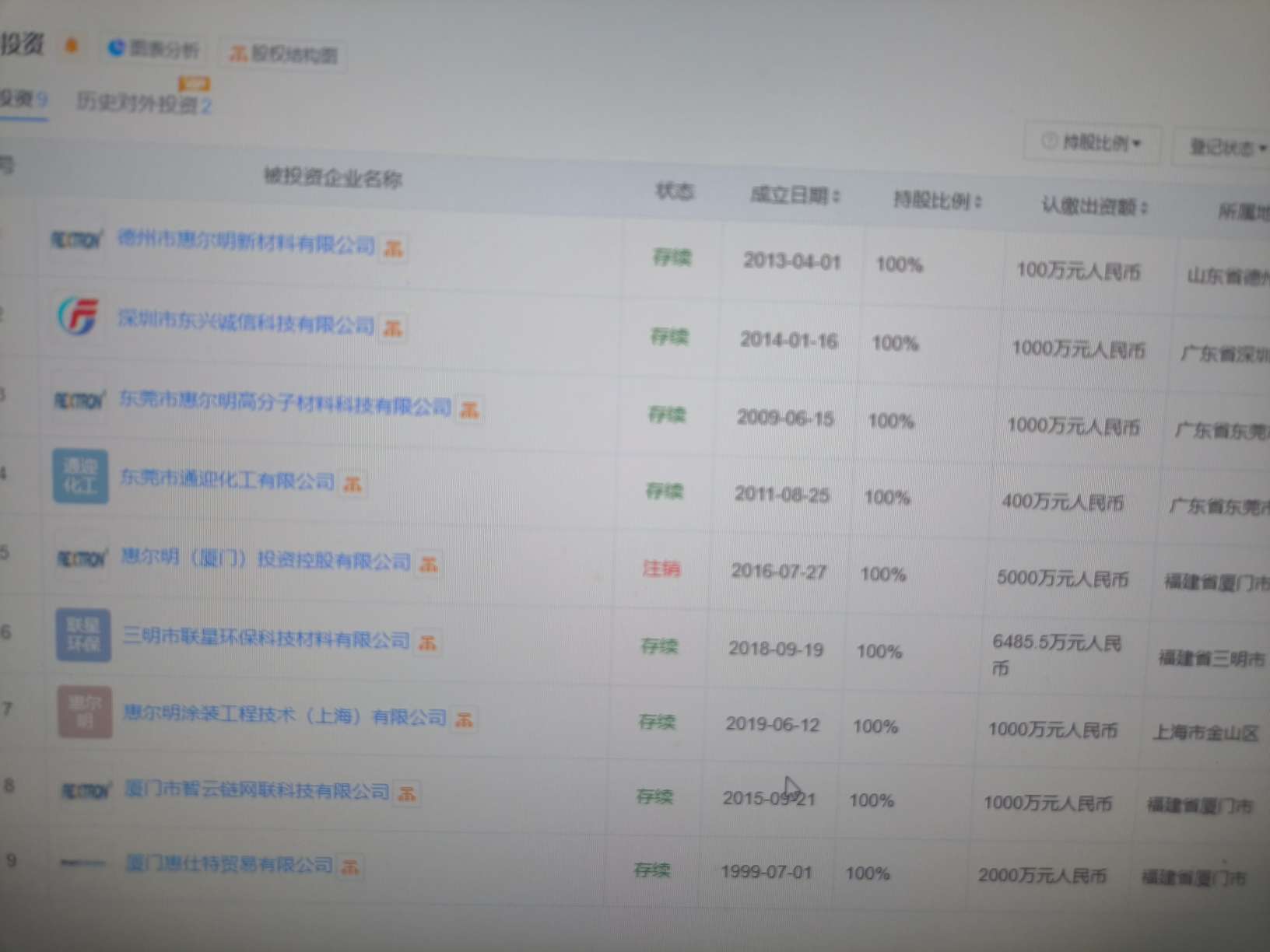Click 6485.5万元人民币 amount cell
Image resolution: width=1270 pixels, height=952 pixels.
[1057, 654]
